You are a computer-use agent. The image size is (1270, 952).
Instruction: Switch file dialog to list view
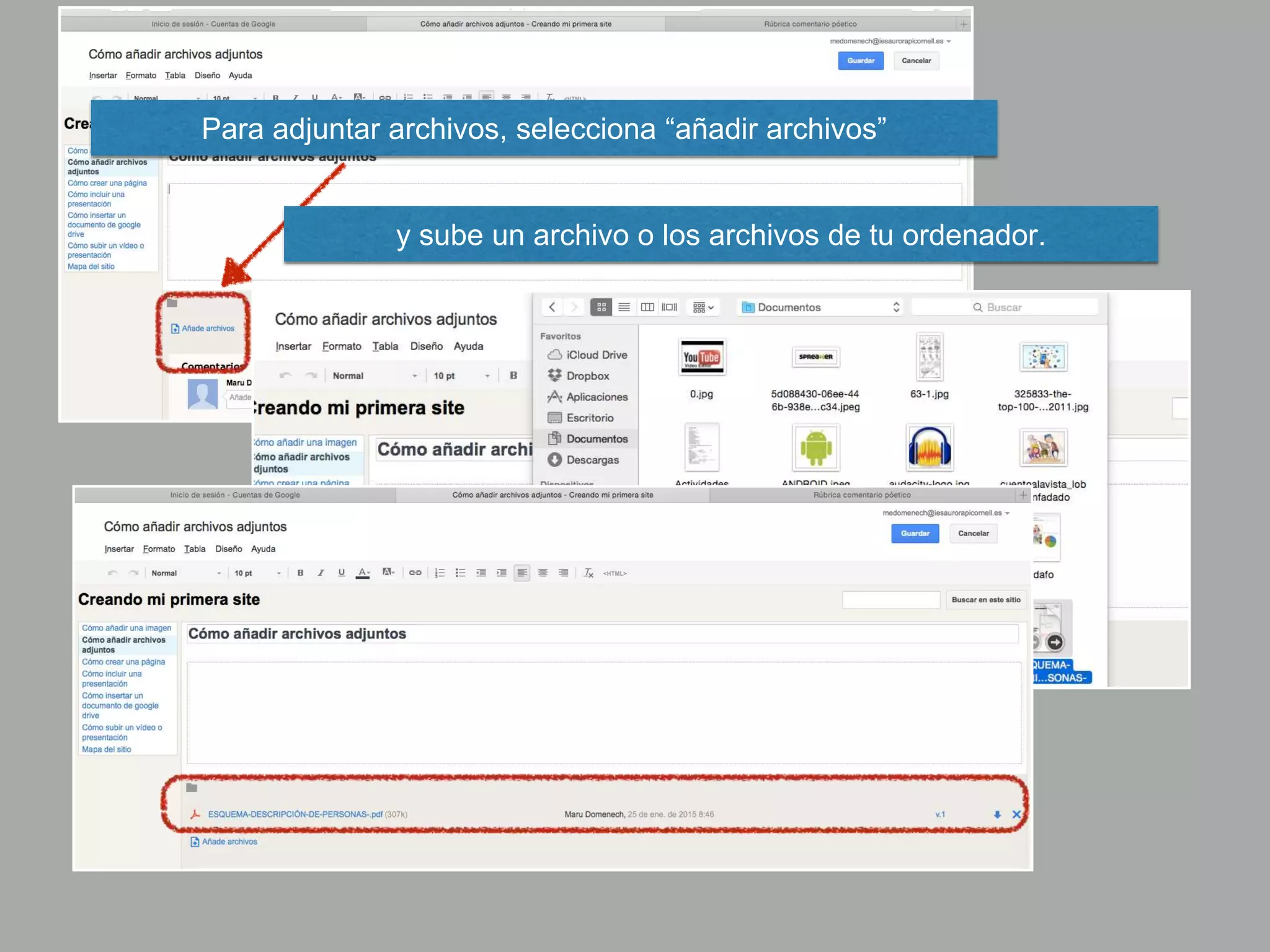[x=624, y=307]
